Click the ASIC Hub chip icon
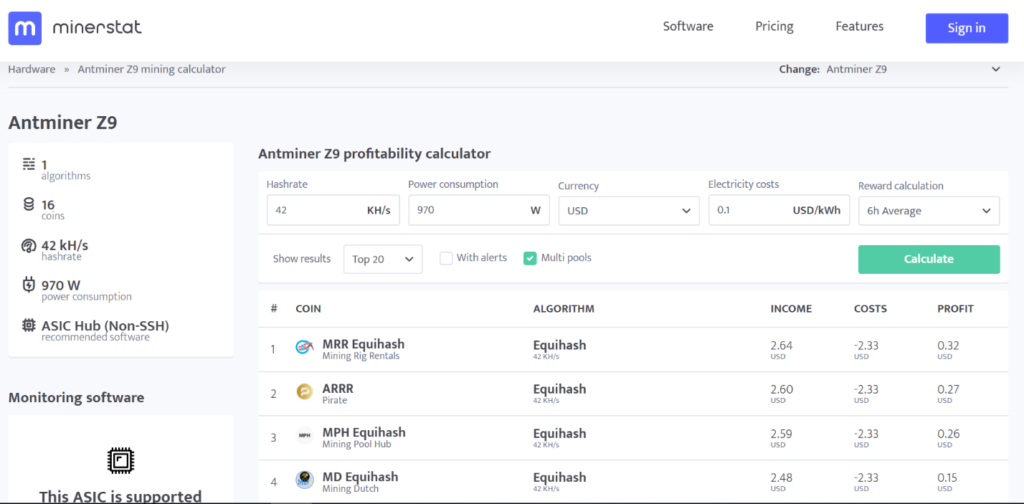 (x=28, y=325)
